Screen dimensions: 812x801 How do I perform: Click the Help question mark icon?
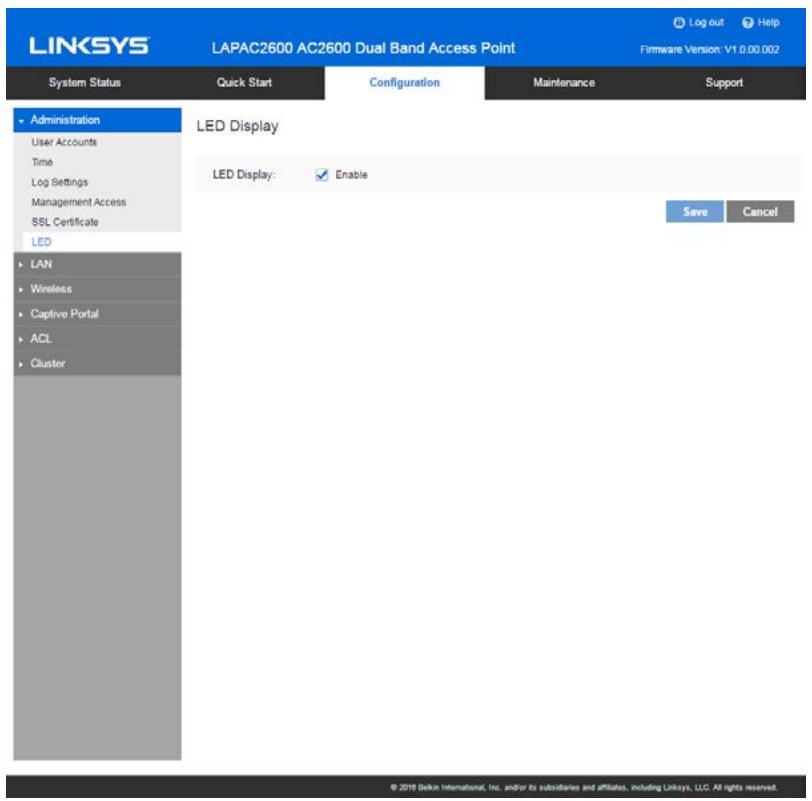(747, 23)
